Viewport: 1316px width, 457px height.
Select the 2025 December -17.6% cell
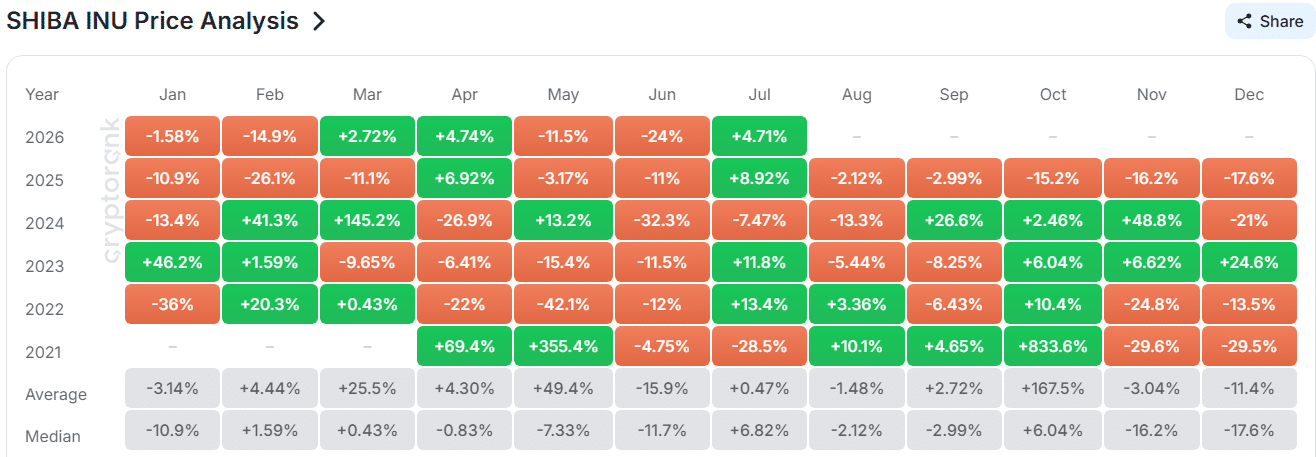click(x=1249, y=178)
